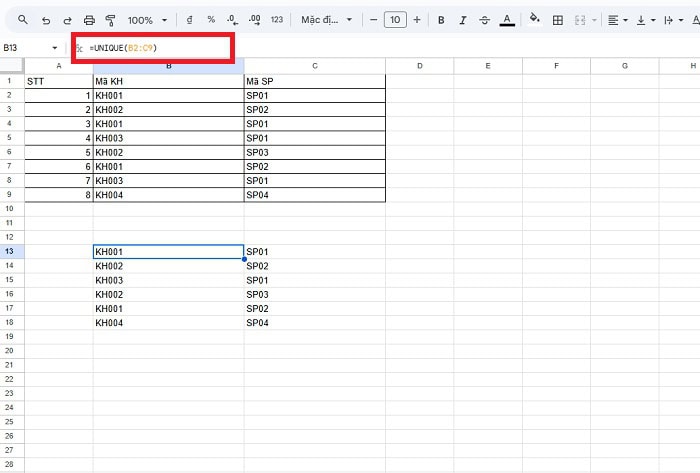700x473 pixels.
Task: Select cell B9 containing KH004
Action: pyautogui.click(x=168, y=195)
